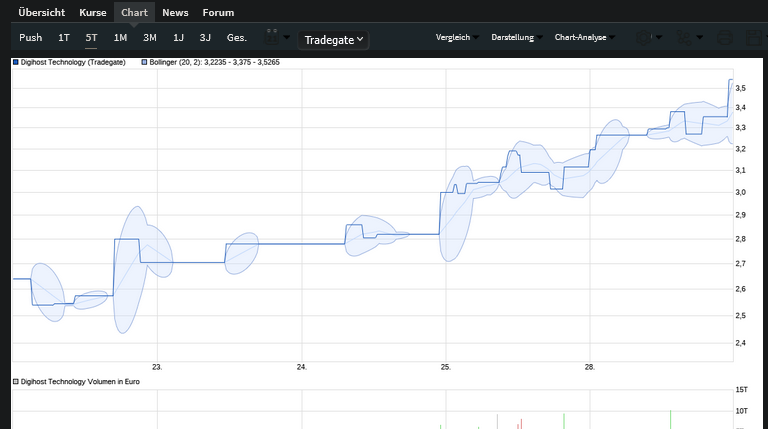Open the Forum tab

pos(218,13)
